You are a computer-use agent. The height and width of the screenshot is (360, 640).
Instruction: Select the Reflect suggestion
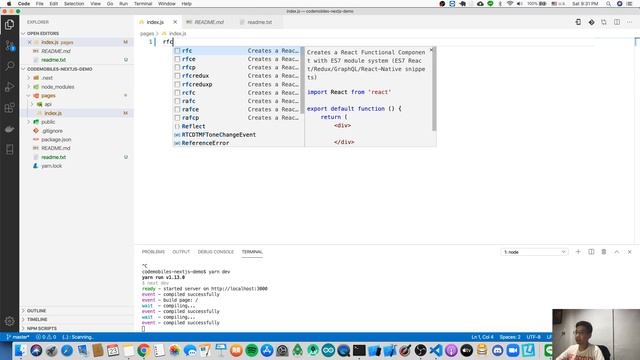tap(238, 126)
